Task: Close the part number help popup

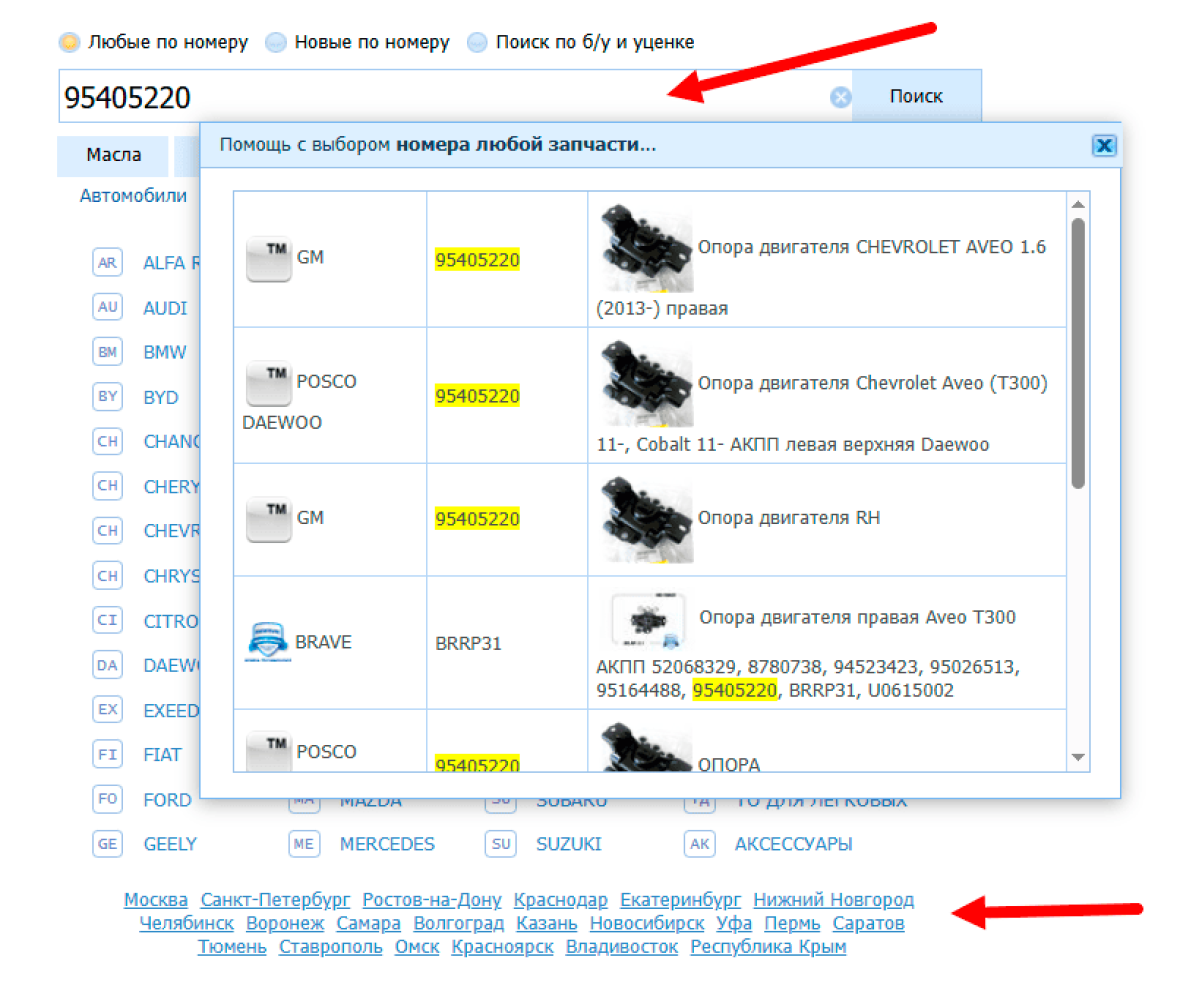Action: pos(1104,145)
